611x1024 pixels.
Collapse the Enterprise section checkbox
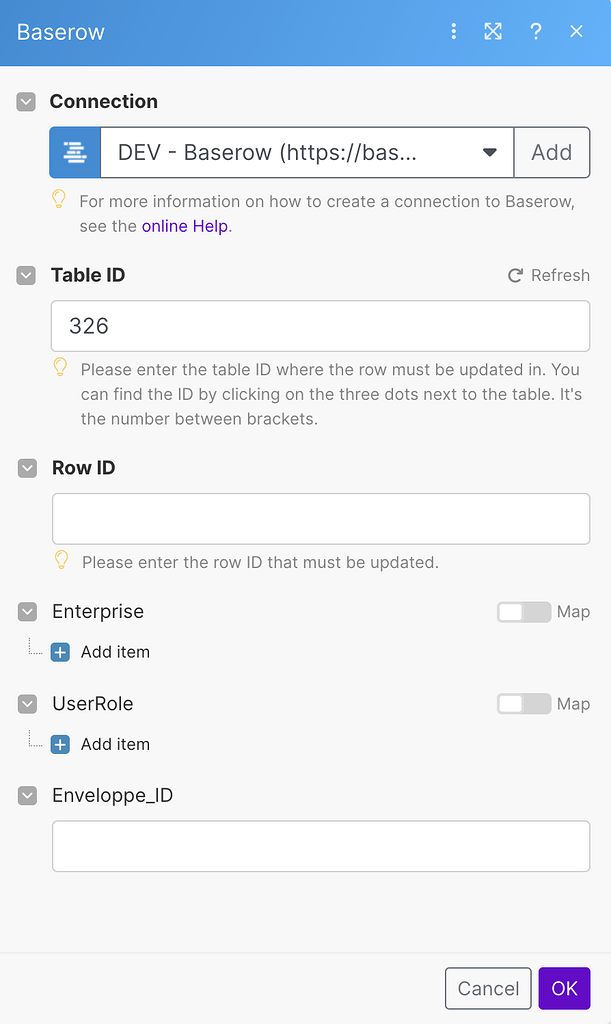26,611
